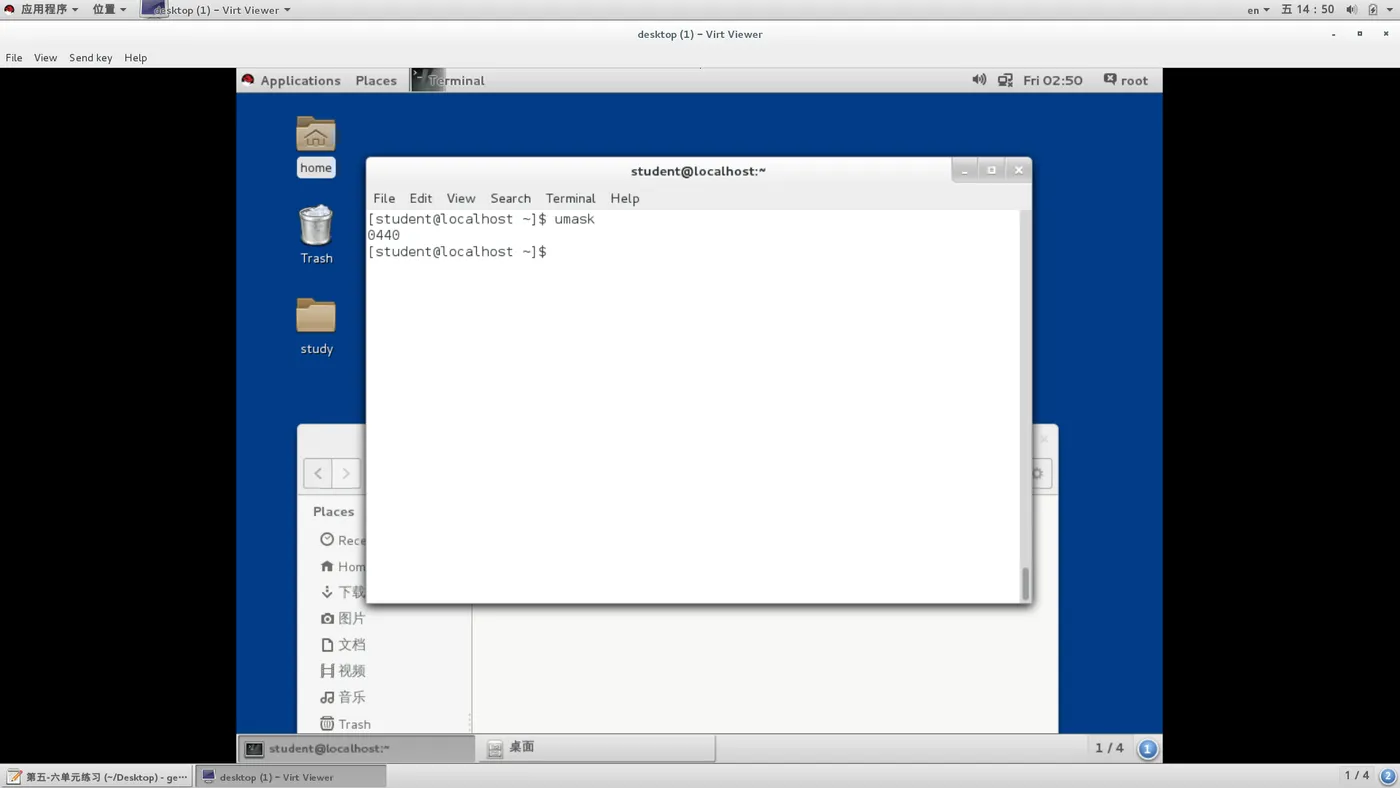Open the terminal Search menu
1400x788 pixels.
(x=510, y=198)
